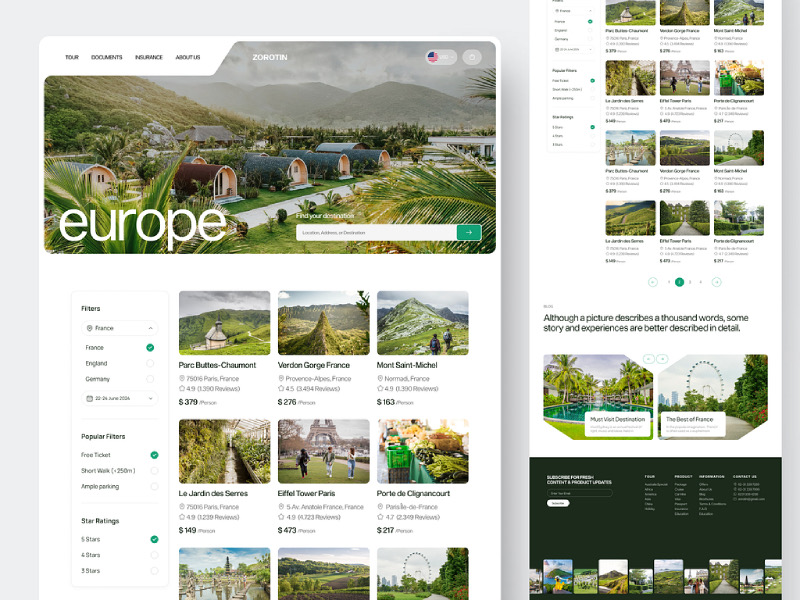Click location pin icon beside Provence-Alpes, France

click(281, 379)
